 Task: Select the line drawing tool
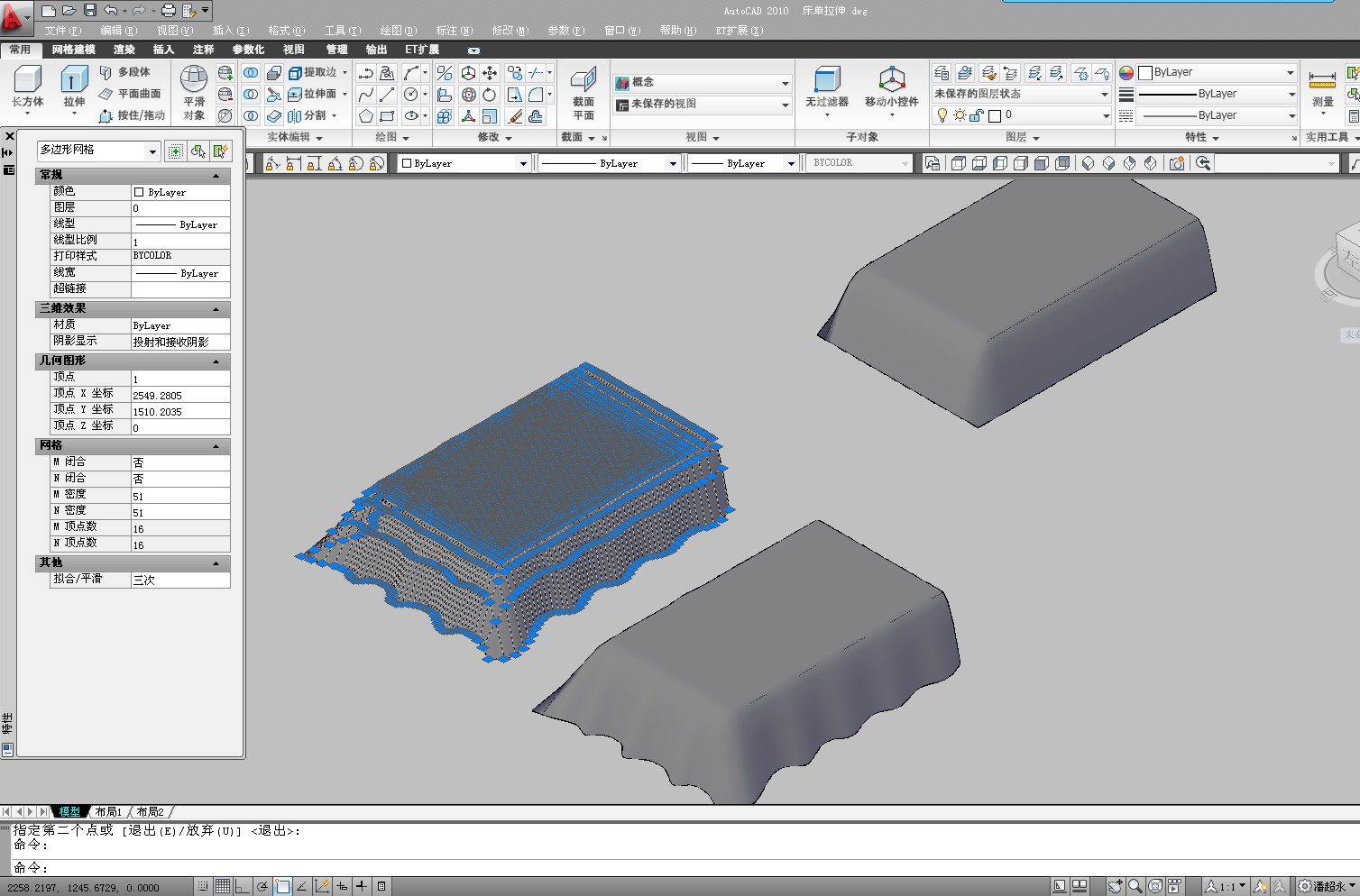tap(387, 95)
